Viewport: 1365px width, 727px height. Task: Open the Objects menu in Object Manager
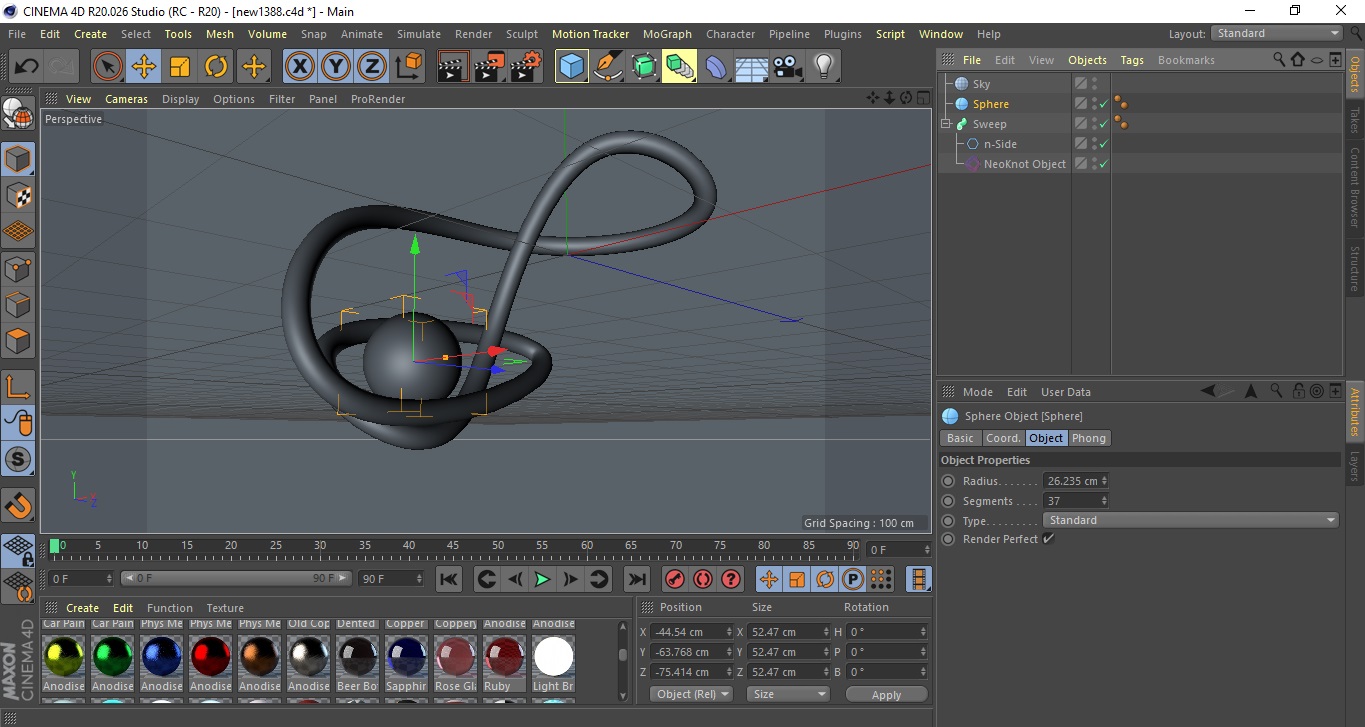coord(1087,60)
